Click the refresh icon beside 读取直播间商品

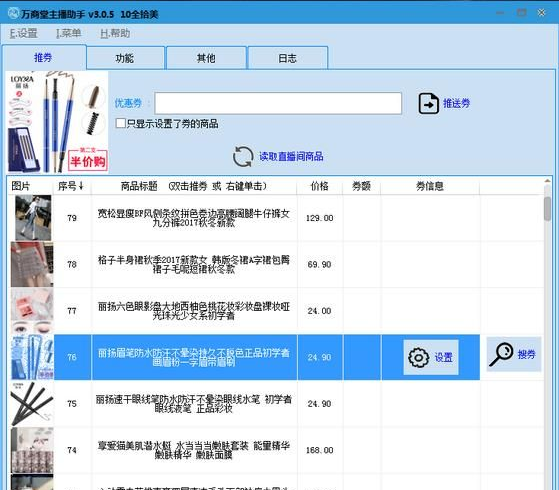click(x=243, y=157)
